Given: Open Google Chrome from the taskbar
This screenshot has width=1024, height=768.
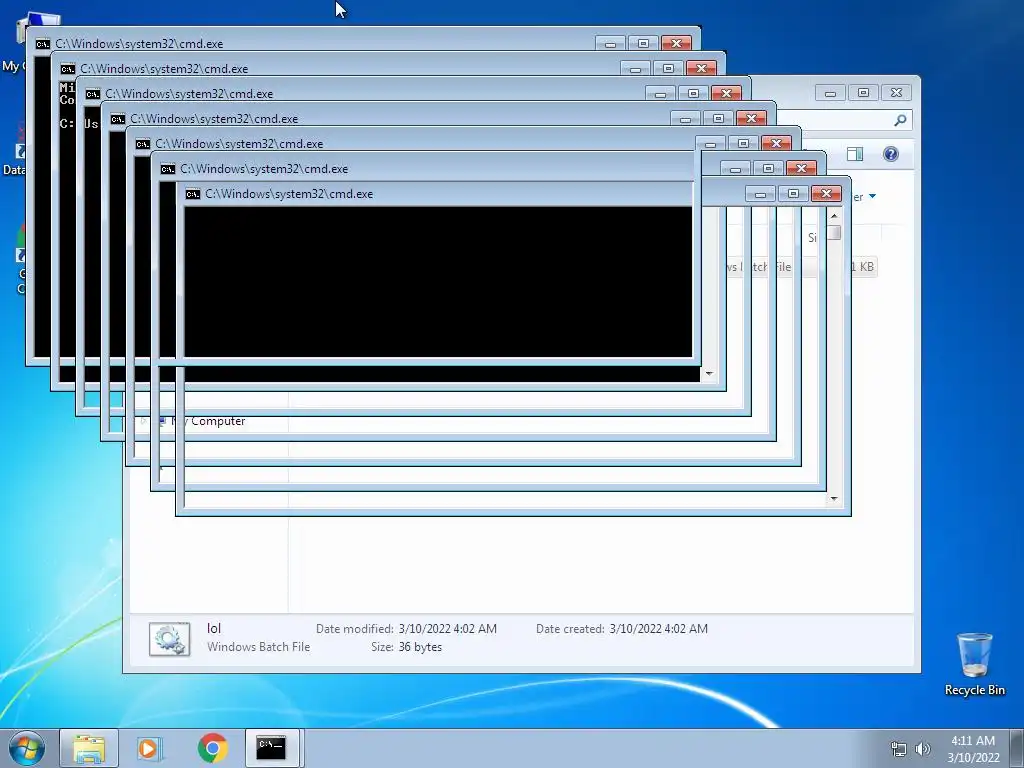Looking at the screenshot, I should pos(212,748).
